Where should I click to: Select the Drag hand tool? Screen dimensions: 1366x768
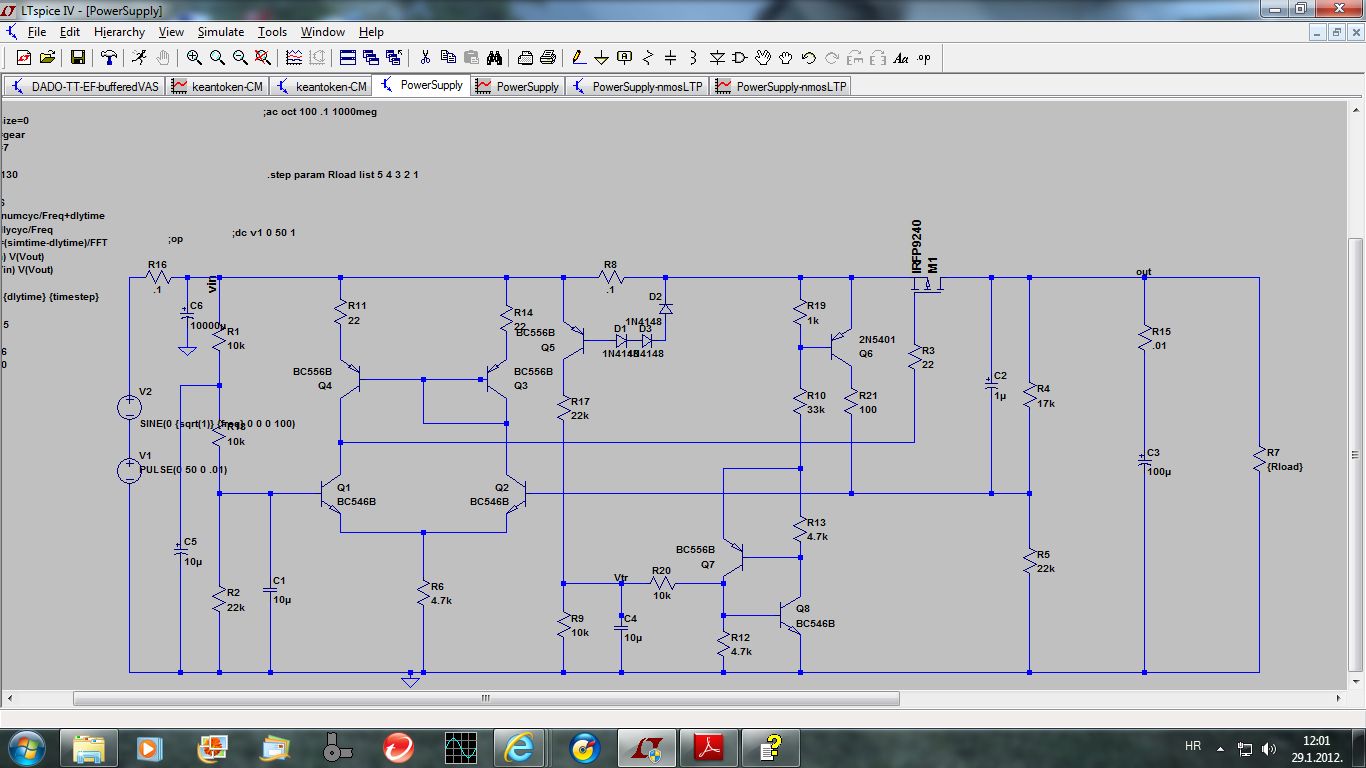point(786,58)
